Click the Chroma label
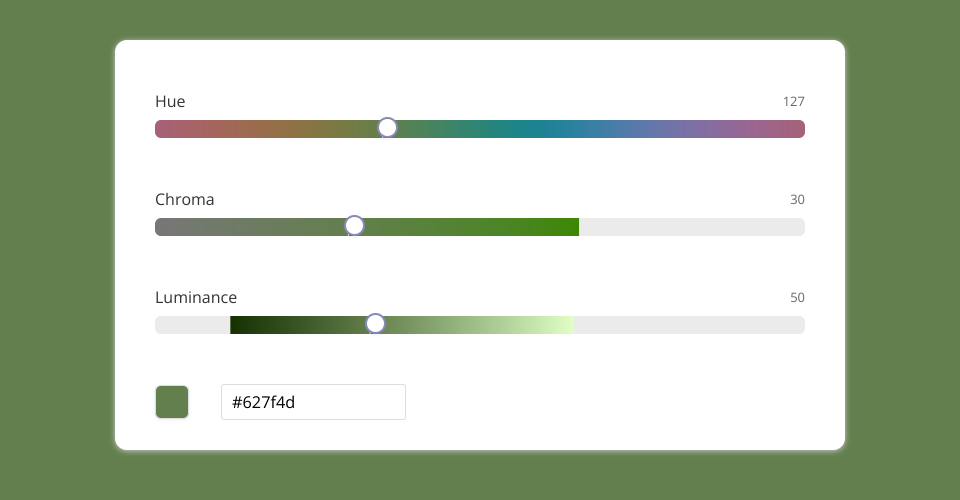This screenshot has height=500, width=960. point(185,200)
